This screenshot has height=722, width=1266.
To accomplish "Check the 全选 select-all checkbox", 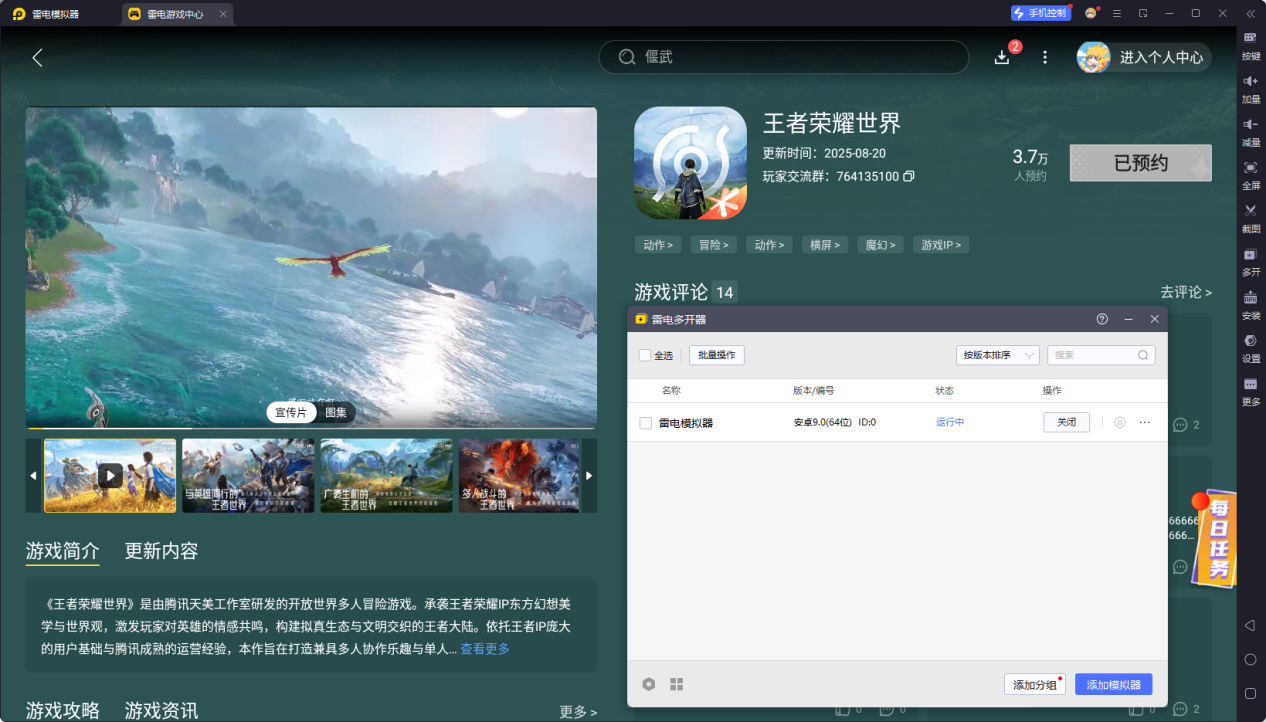I will point(645,355).
